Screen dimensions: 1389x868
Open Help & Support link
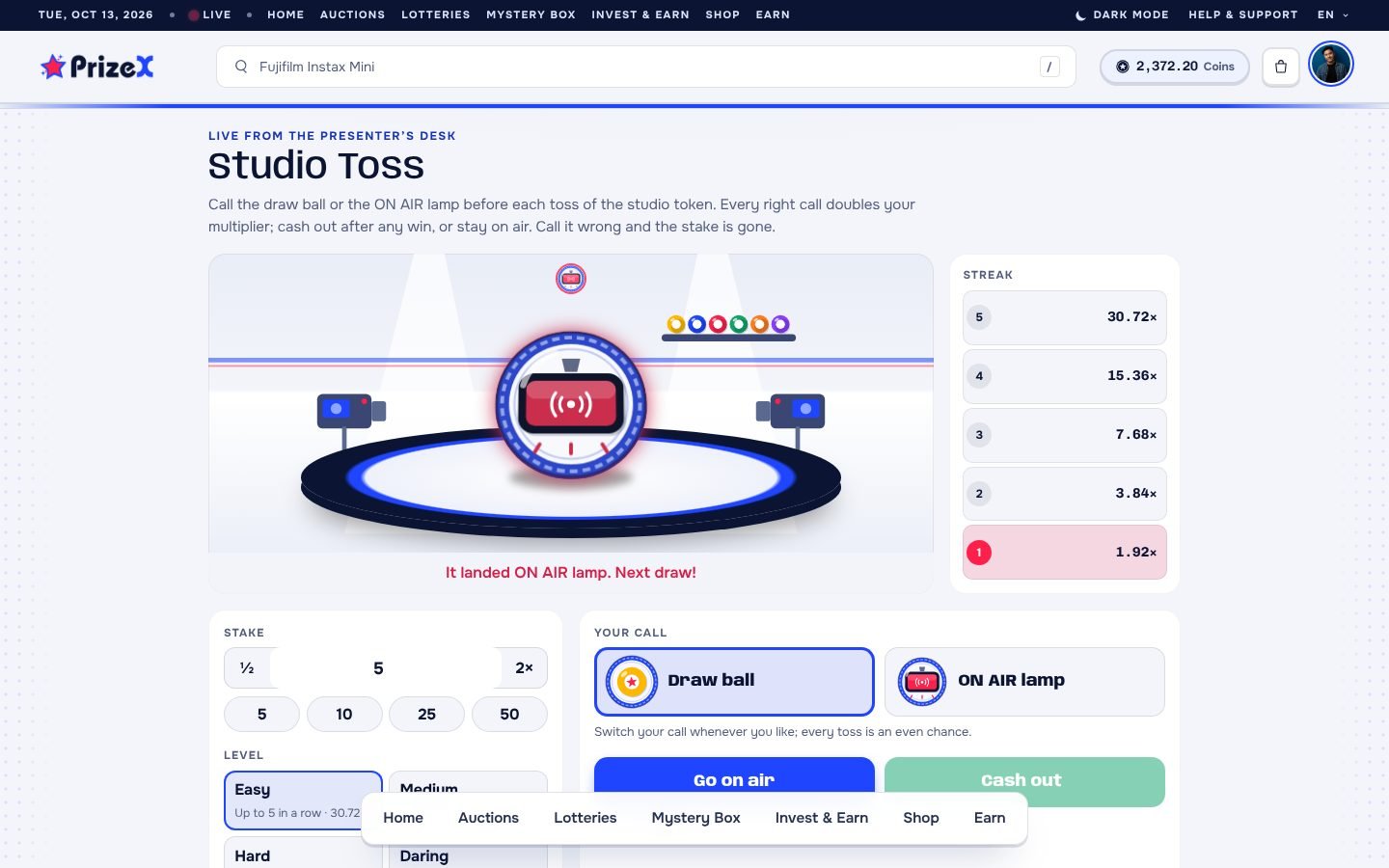point(1242,14)
